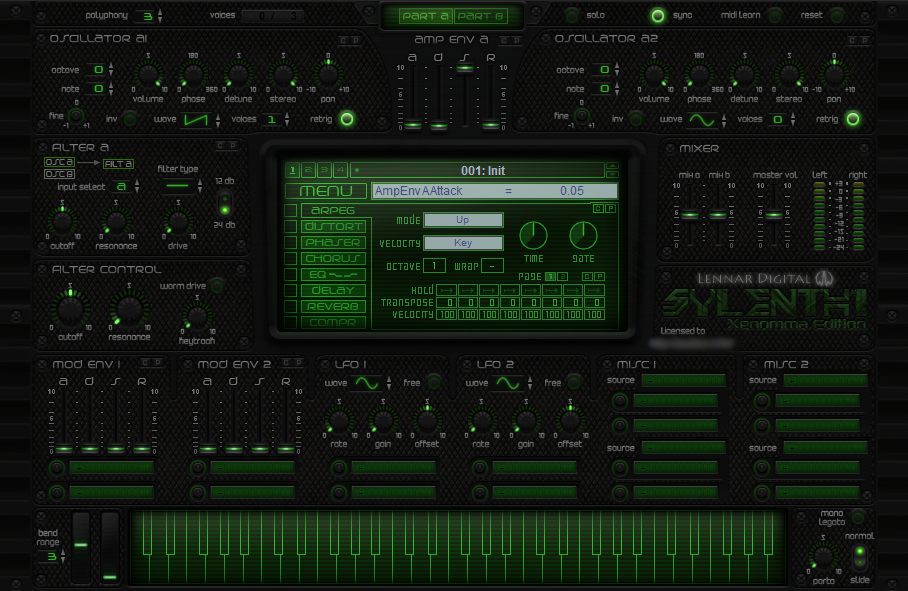Click the Filter A resonance knob

tap(116, 222)
